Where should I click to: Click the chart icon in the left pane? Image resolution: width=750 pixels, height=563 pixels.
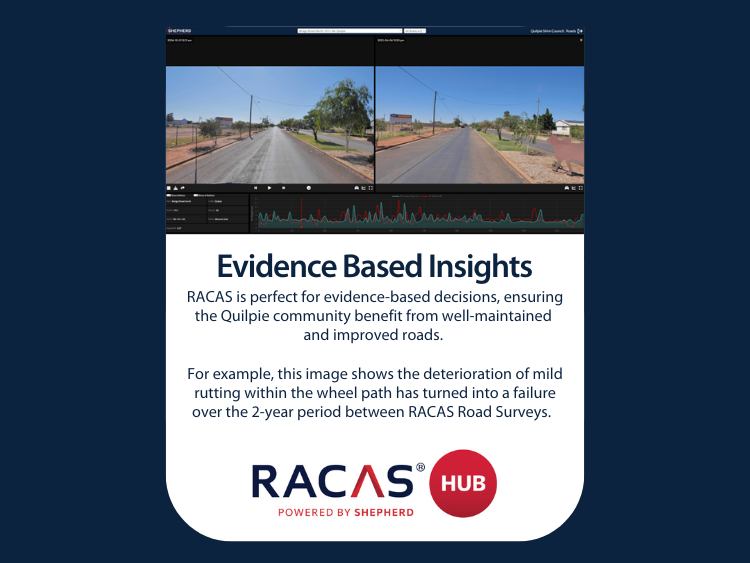[x=364, y=188]
